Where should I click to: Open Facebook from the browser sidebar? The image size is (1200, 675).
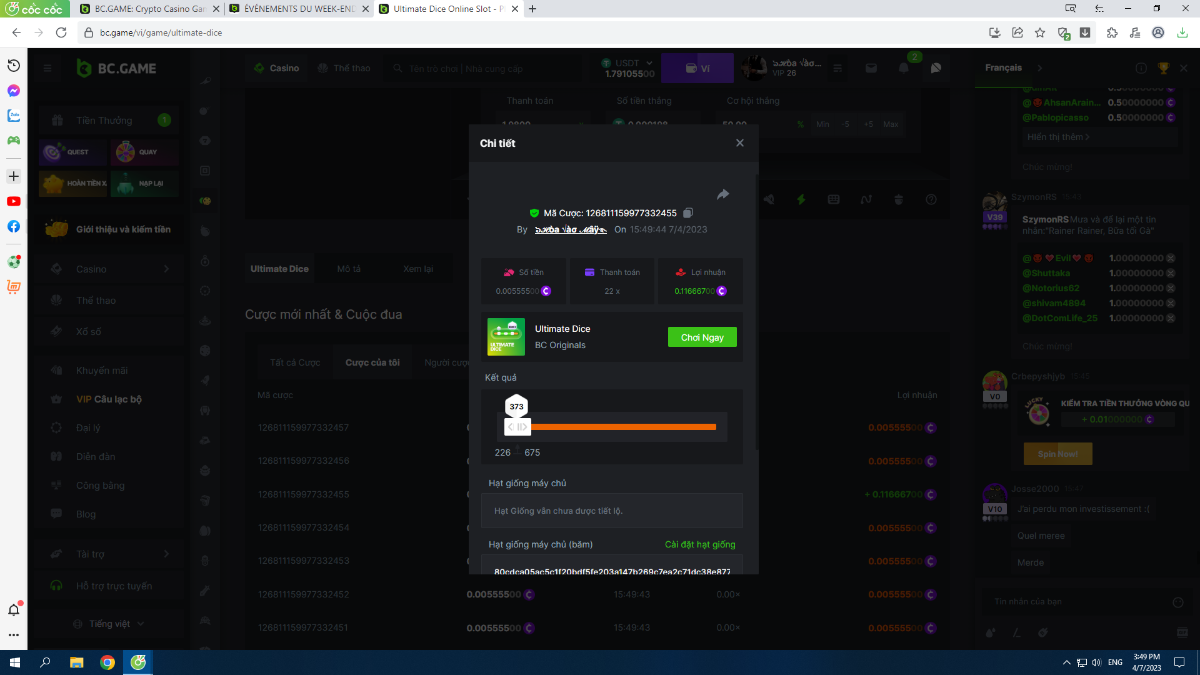click(14, 226)
